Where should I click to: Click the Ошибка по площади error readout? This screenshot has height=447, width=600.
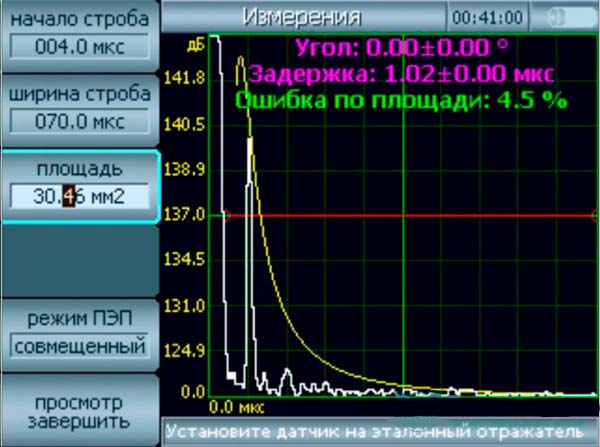click(x=400, y=99)
